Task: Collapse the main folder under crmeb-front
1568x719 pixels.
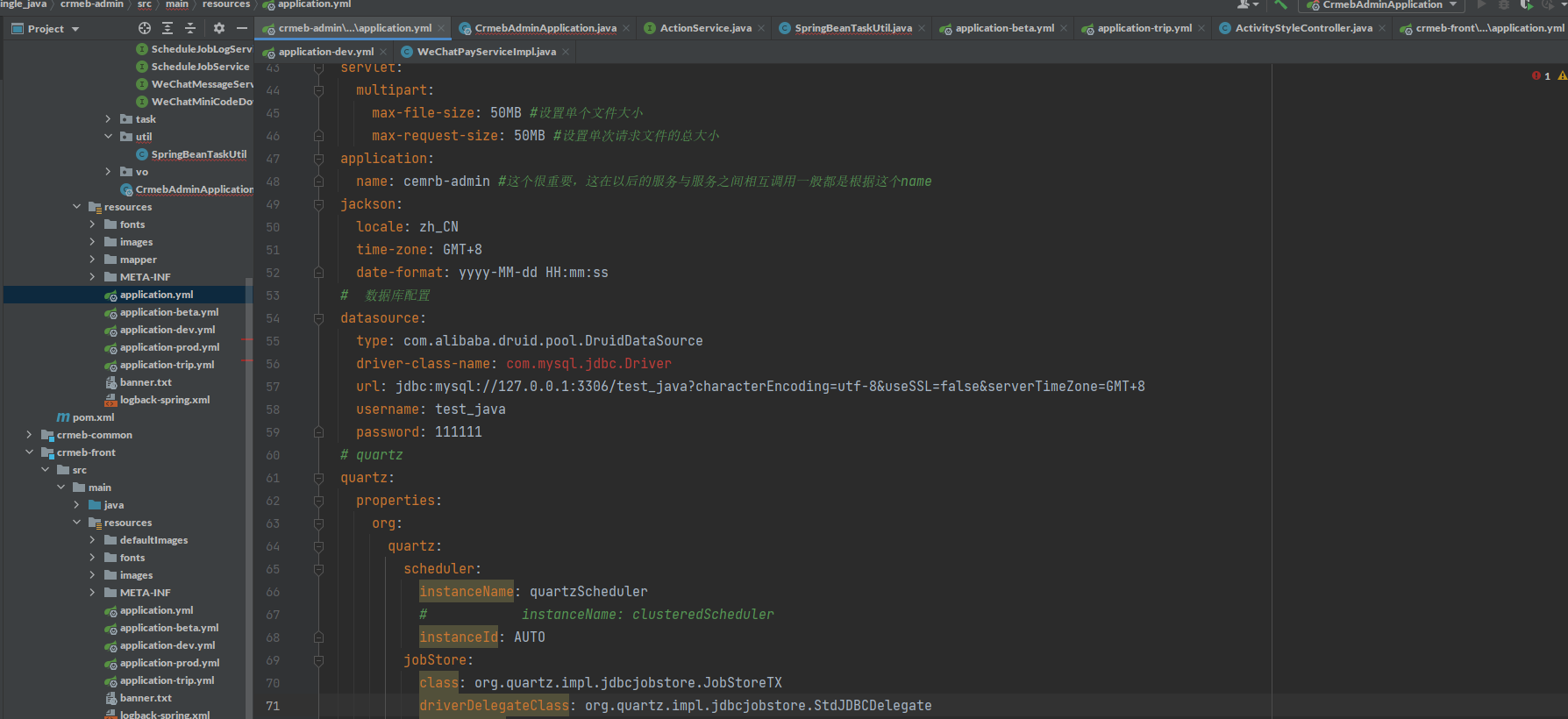Action: (x=61, y=488)
